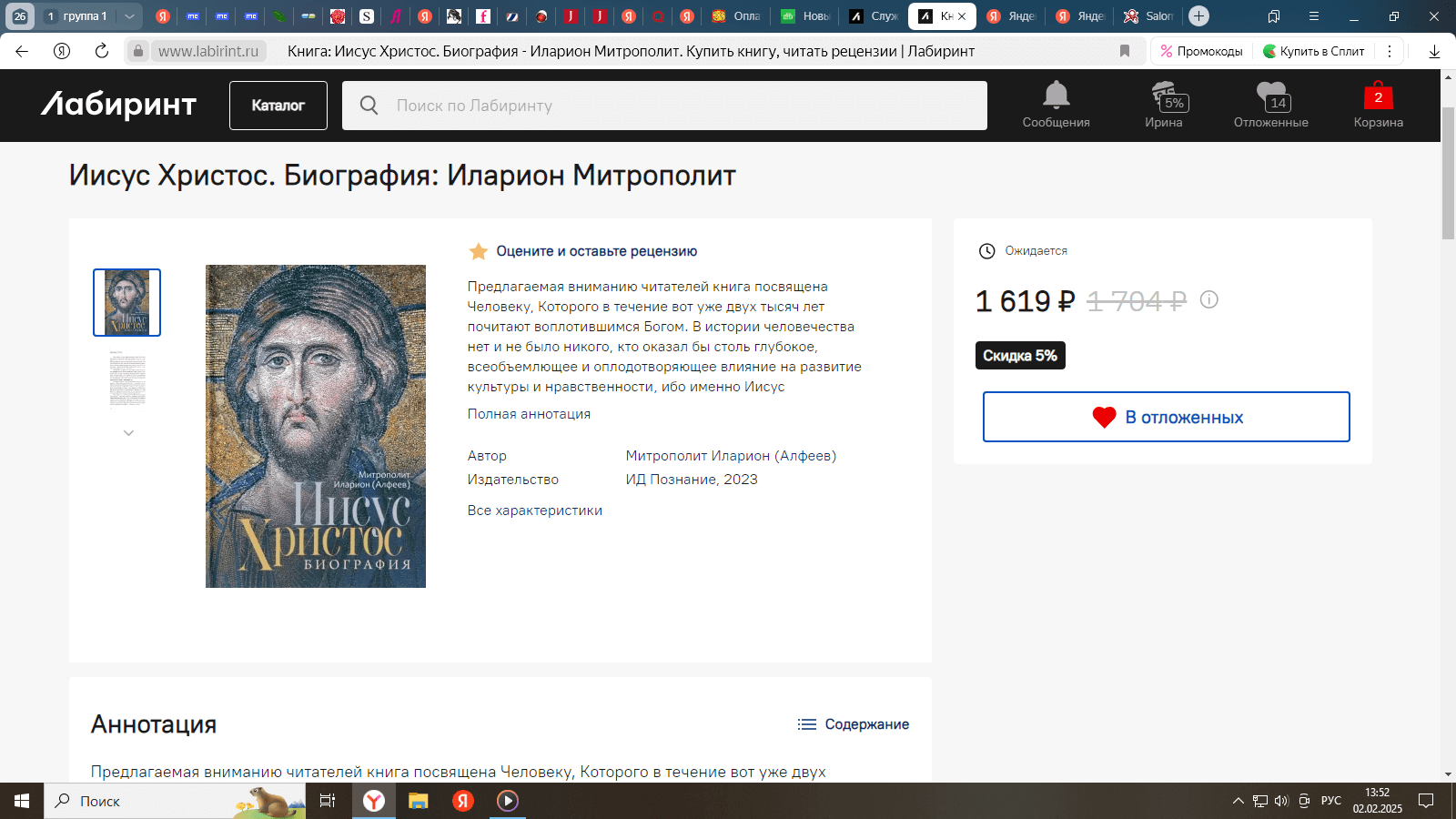
Task: Bookmark this page
Action: (1125, 51)
